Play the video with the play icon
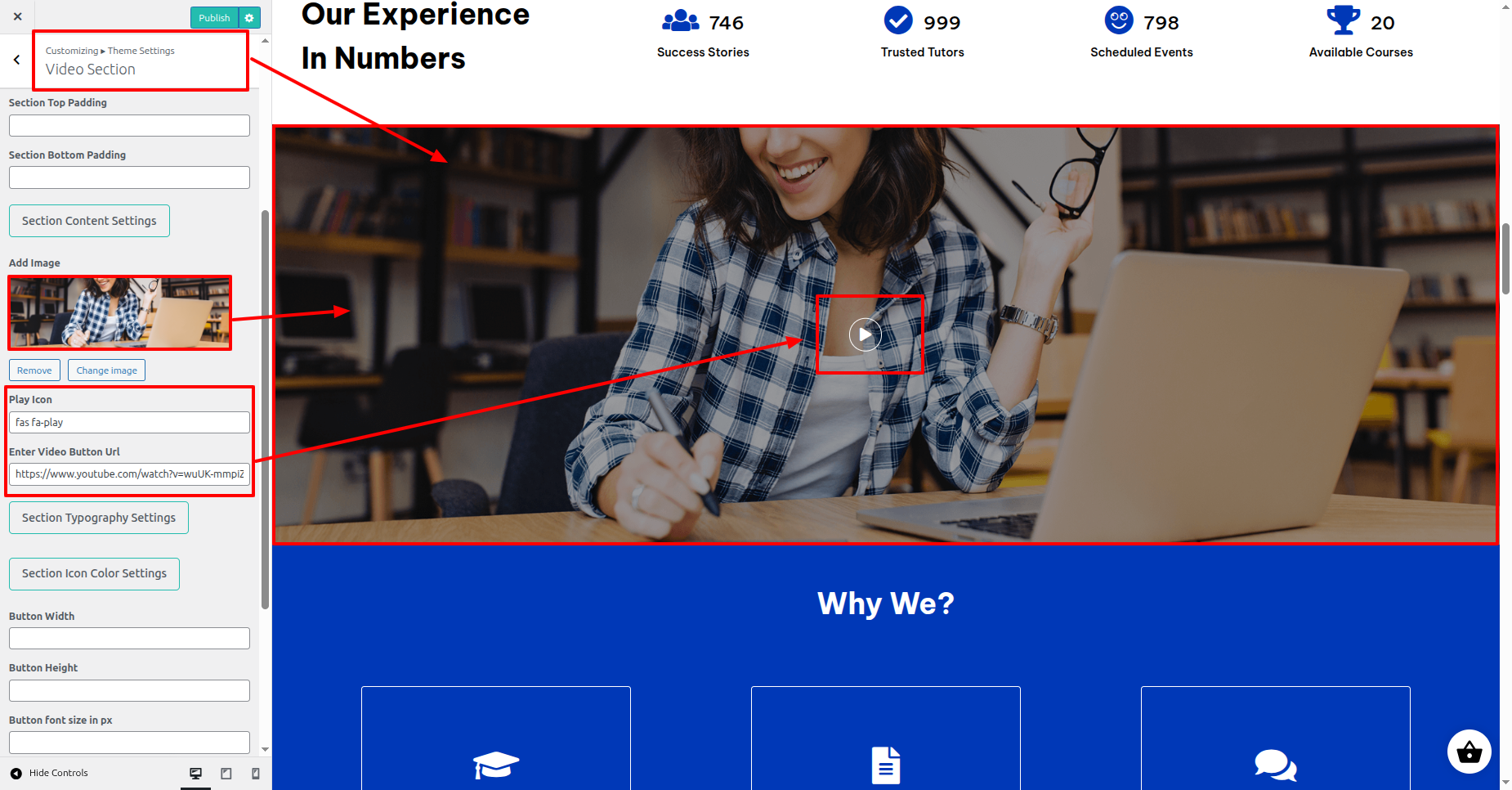Image resolution: width=1512 pixels, height=790 pixels. [865, 334]
